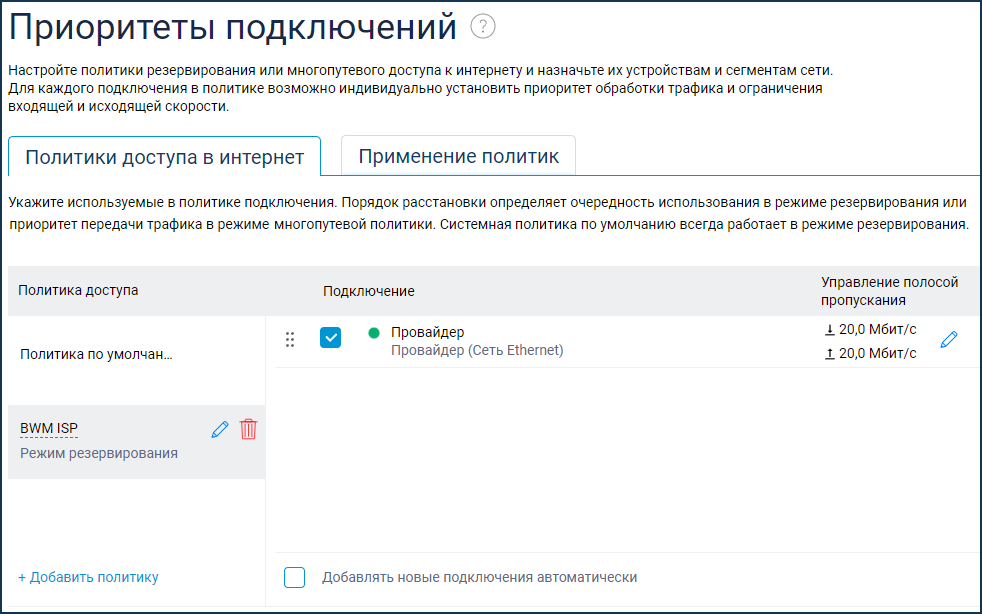Click the Подключение column header

[368, 291]
